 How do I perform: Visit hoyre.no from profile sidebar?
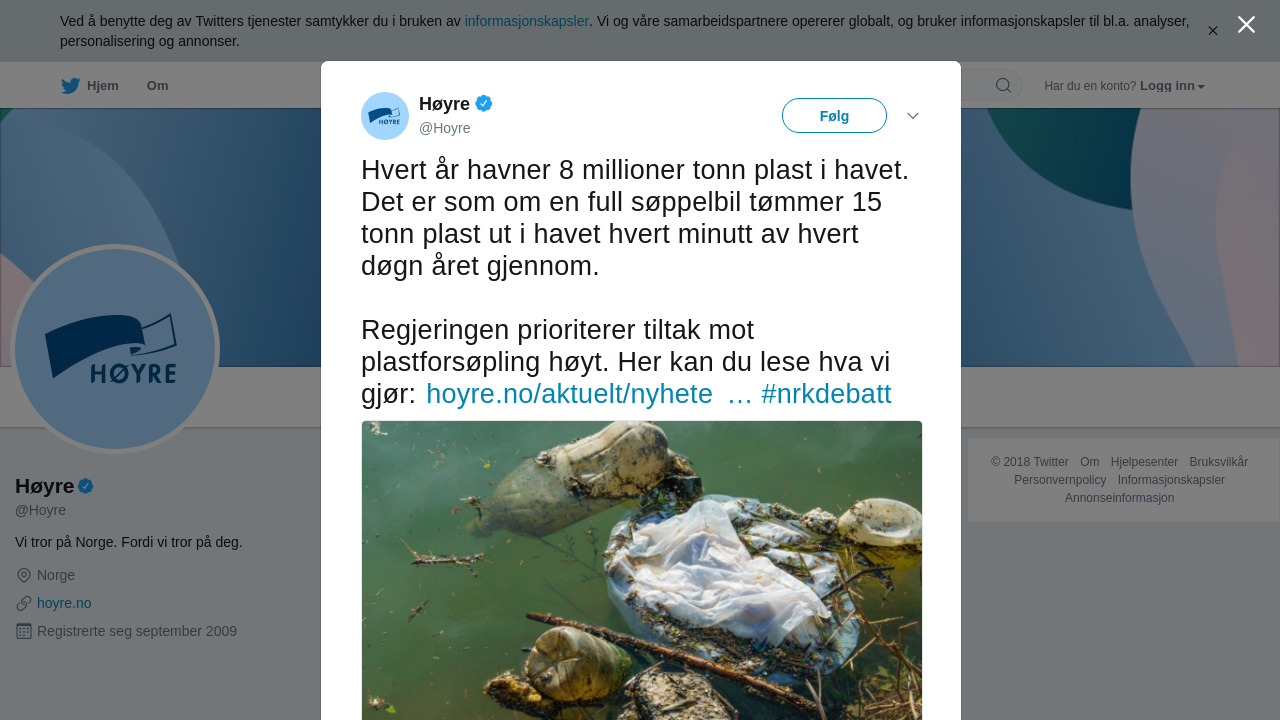click(x=64, y=603)
